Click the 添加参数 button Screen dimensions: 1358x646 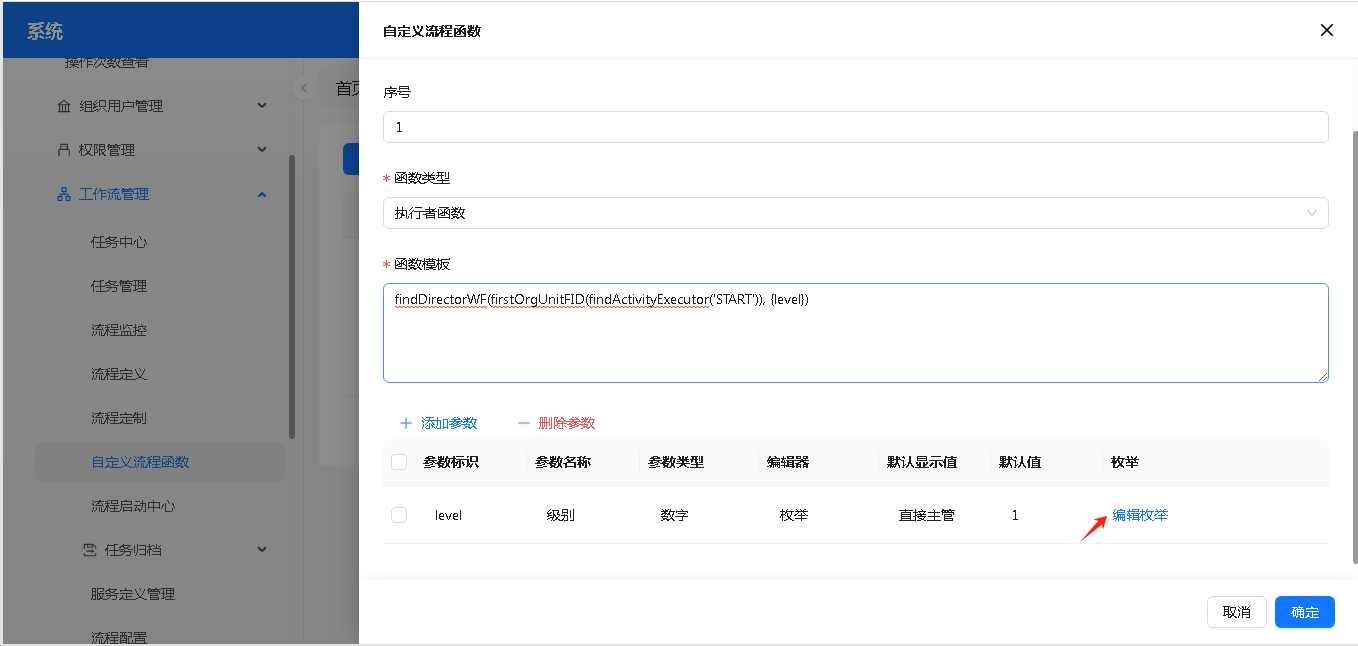pyautogui.click(x=439, y=423)
